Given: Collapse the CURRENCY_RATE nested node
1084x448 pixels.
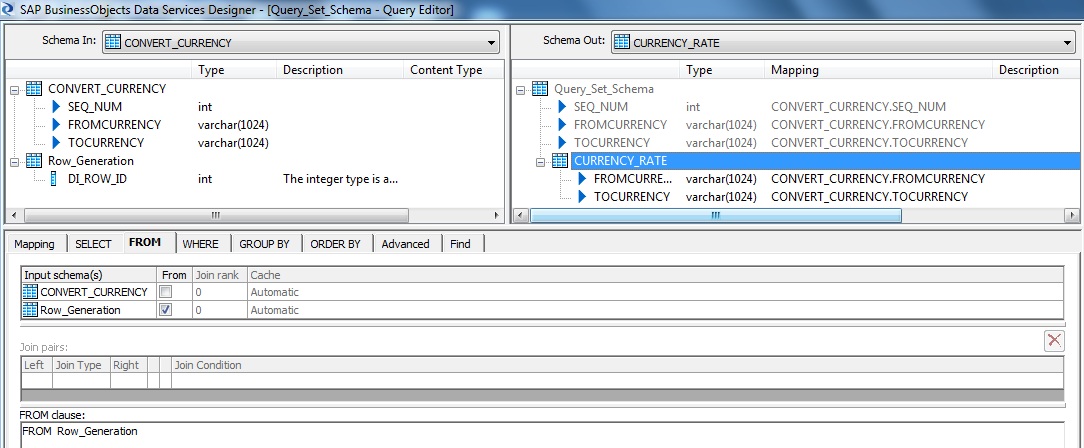Looking at the screenshot, I should (x=541, y=160).
